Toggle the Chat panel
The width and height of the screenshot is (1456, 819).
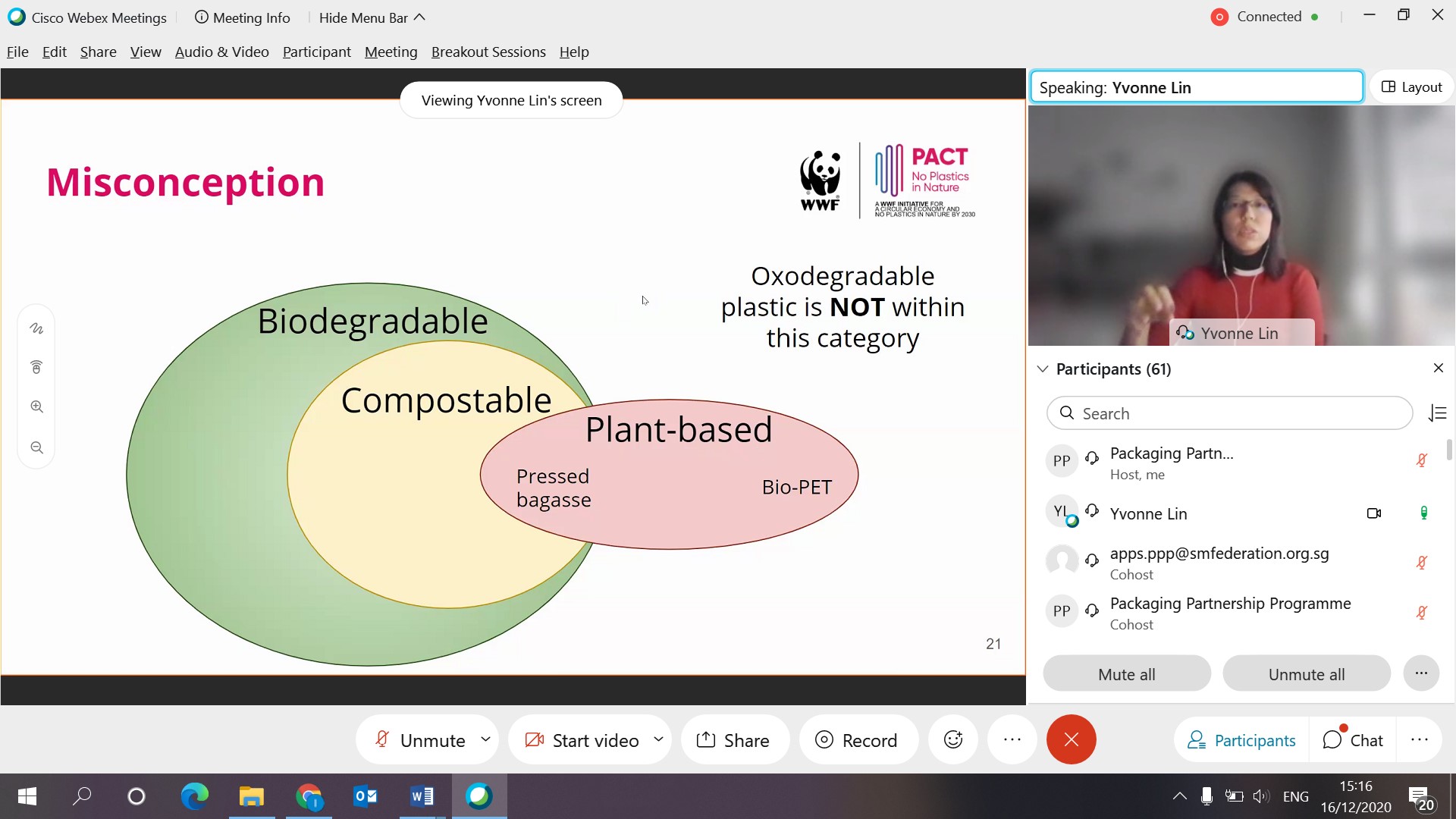tap(1354, 740)
